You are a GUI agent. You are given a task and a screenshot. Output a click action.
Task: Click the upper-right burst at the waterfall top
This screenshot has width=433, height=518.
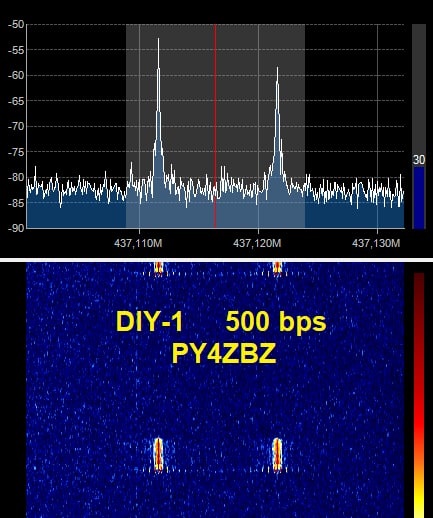pos(277,269)
